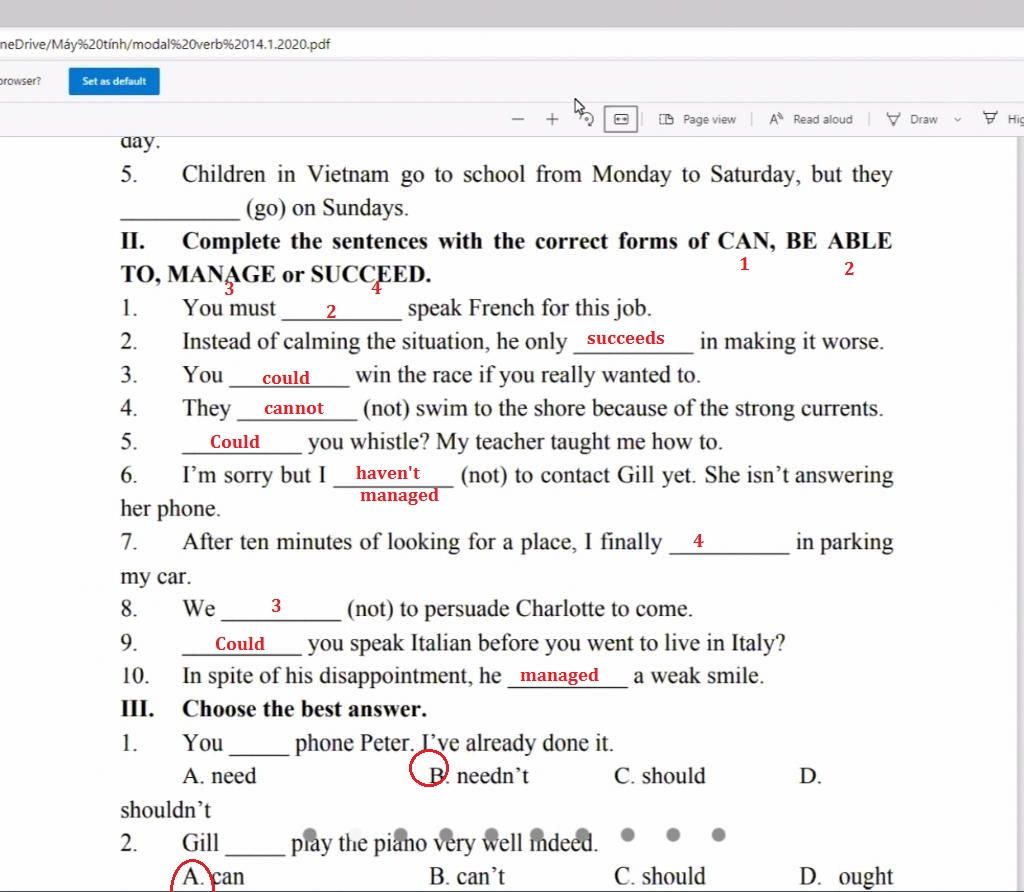Click the red answer 'cannot' in sentence 4

click(294, 408)
